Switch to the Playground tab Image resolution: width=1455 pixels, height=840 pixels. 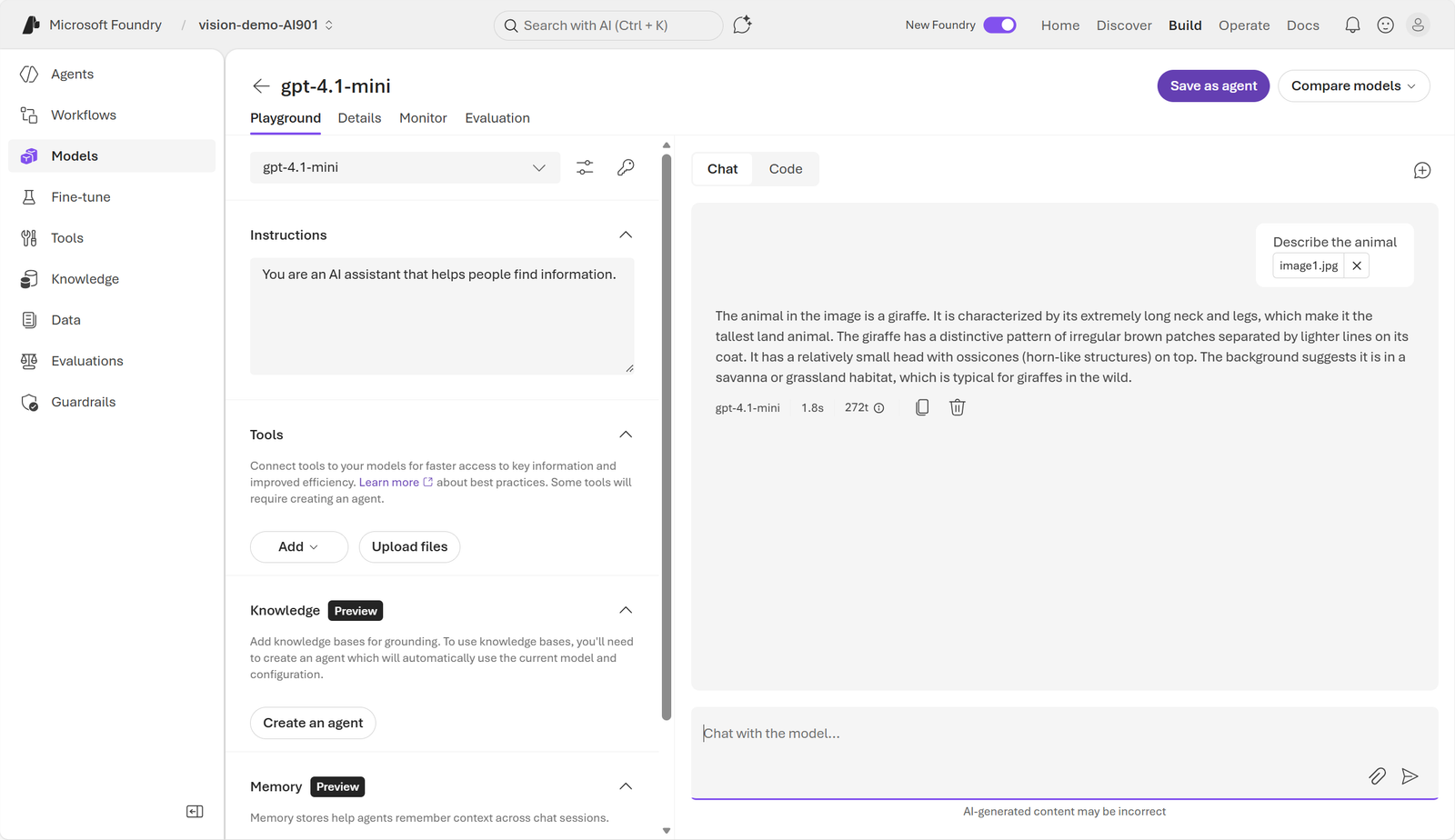pos(286,118)
